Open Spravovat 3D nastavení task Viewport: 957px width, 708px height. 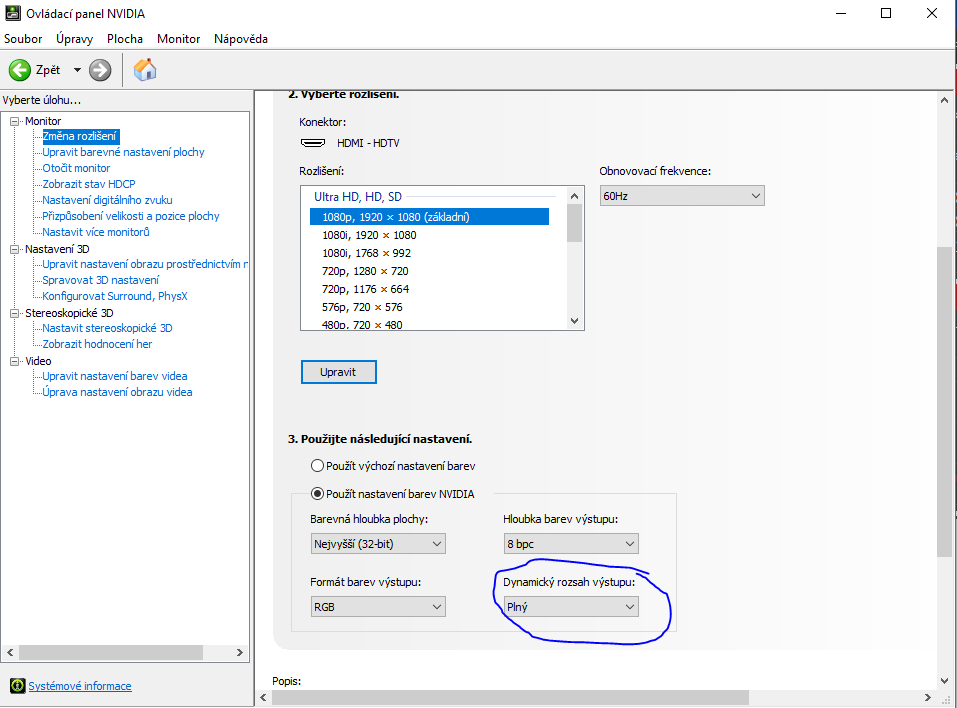[101, 280]
